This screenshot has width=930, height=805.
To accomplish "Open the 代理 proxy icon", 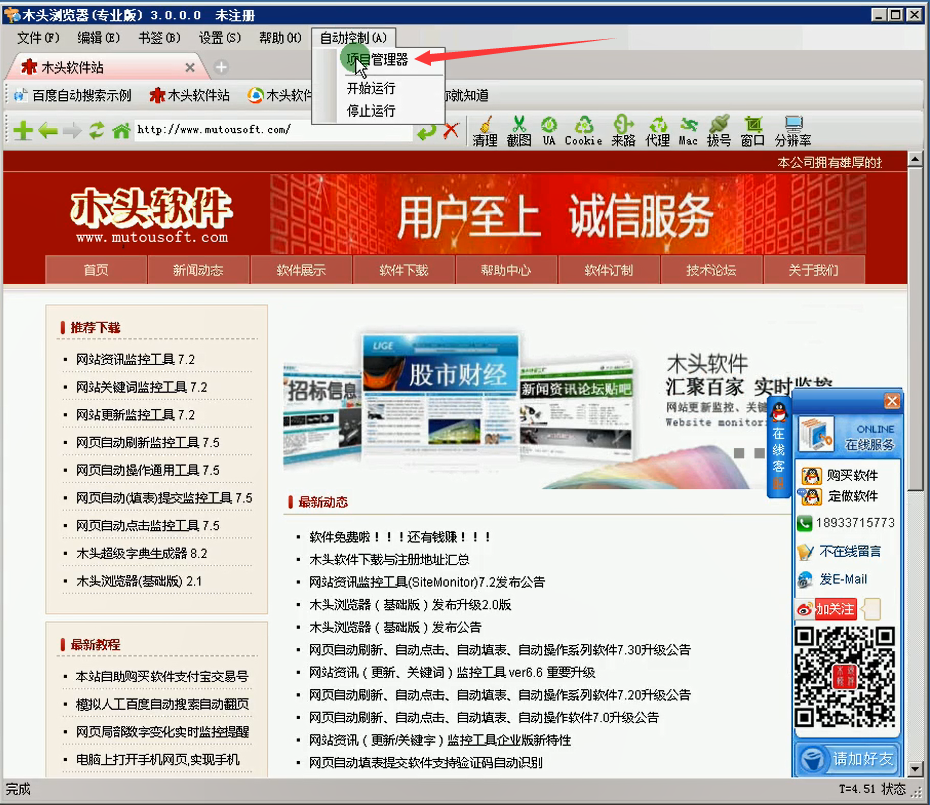I will tap(657, 131).
